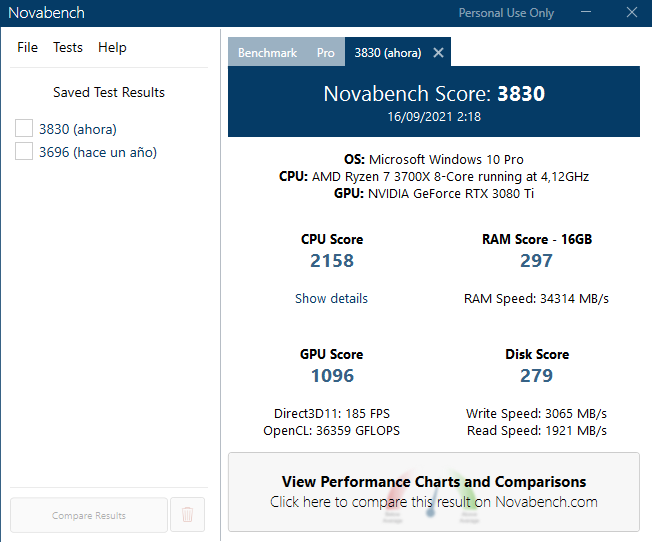The width and height of the screenshot is (652, 542).
Task: Select the 3830 (ahora) result tab
Action: [x=388, y=53]
